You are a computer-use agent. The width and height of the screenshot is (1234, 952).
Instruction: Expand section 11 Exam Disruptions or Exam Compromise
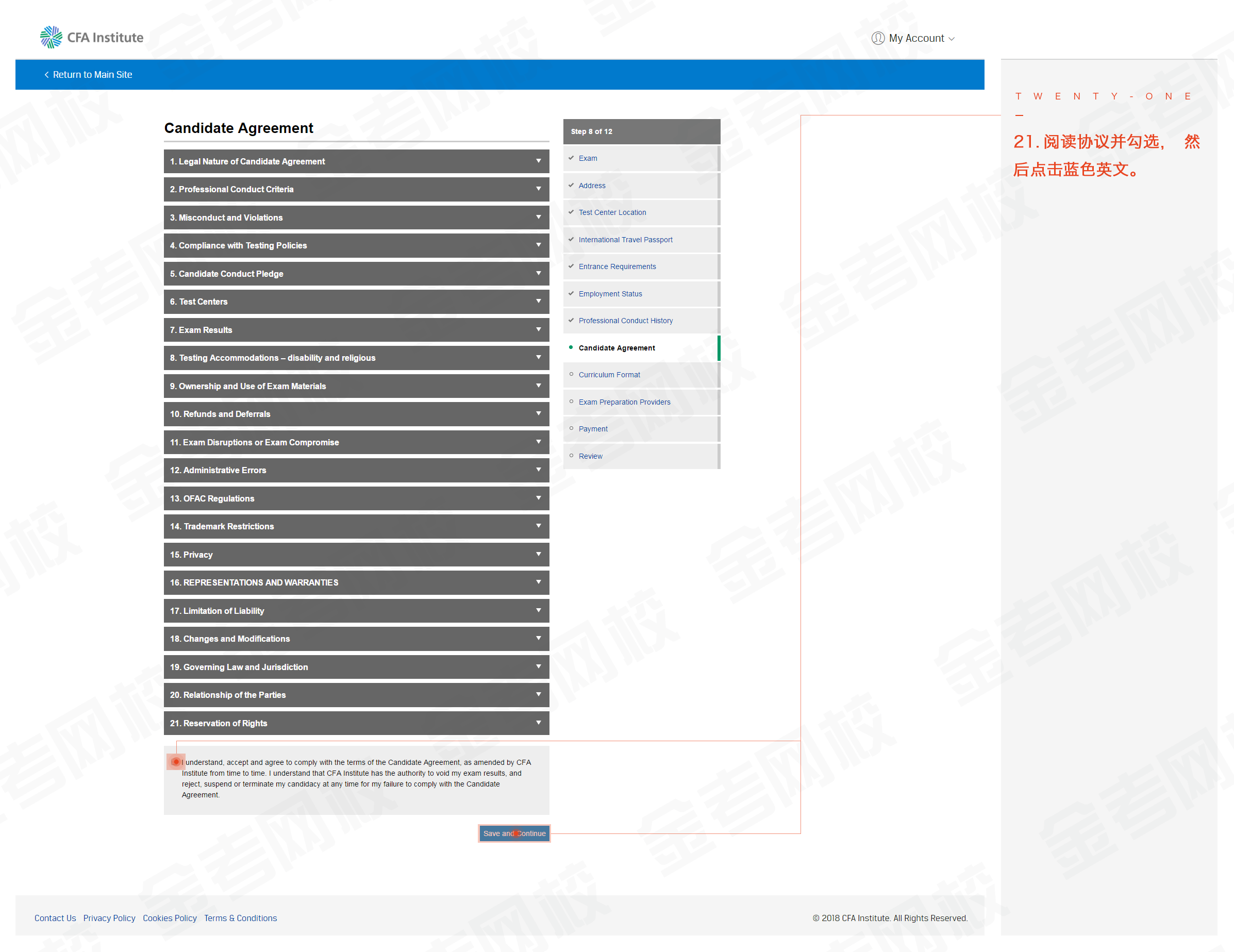(x=356, y=442)
